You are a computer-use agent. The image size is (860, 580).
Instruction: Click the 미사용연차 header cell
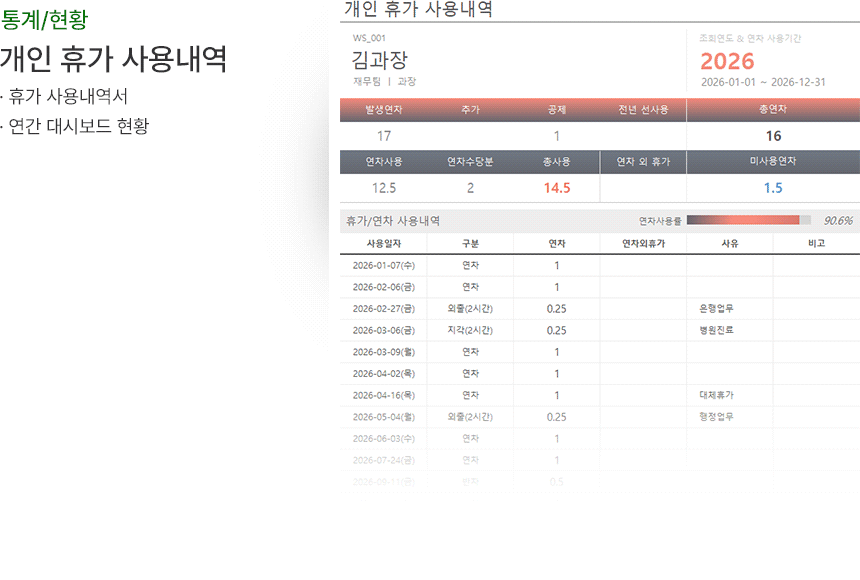[772, 161]
